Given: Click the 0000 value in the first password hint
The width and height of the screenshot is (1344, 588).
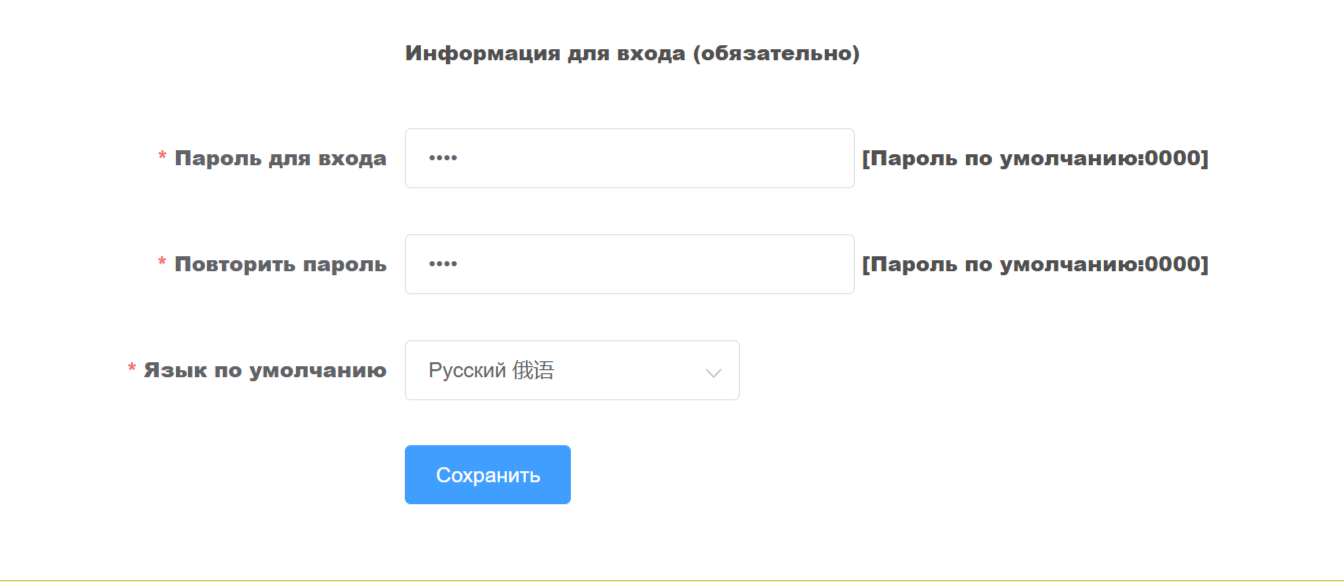Looking at the screenshot, I should point(1172,158).
